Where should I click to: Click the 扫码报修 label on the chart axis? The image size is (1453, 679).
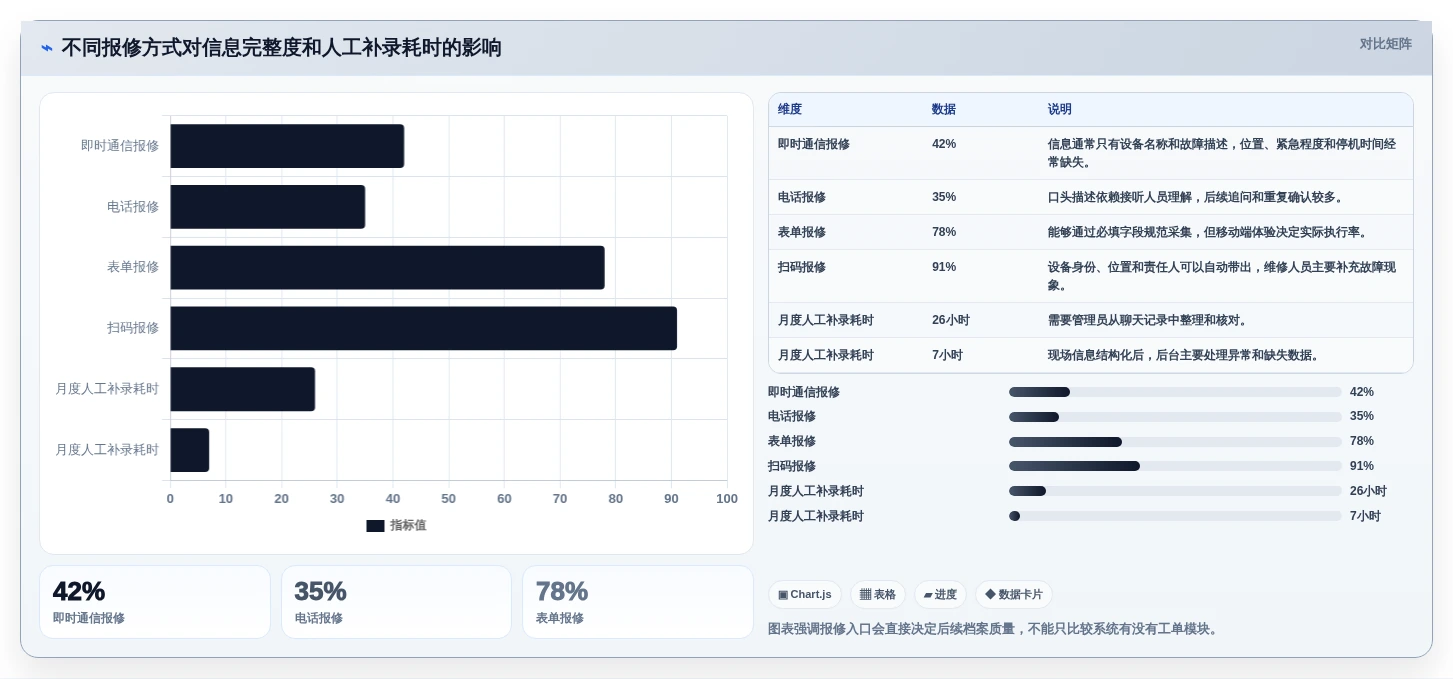[x=133, y=328]
